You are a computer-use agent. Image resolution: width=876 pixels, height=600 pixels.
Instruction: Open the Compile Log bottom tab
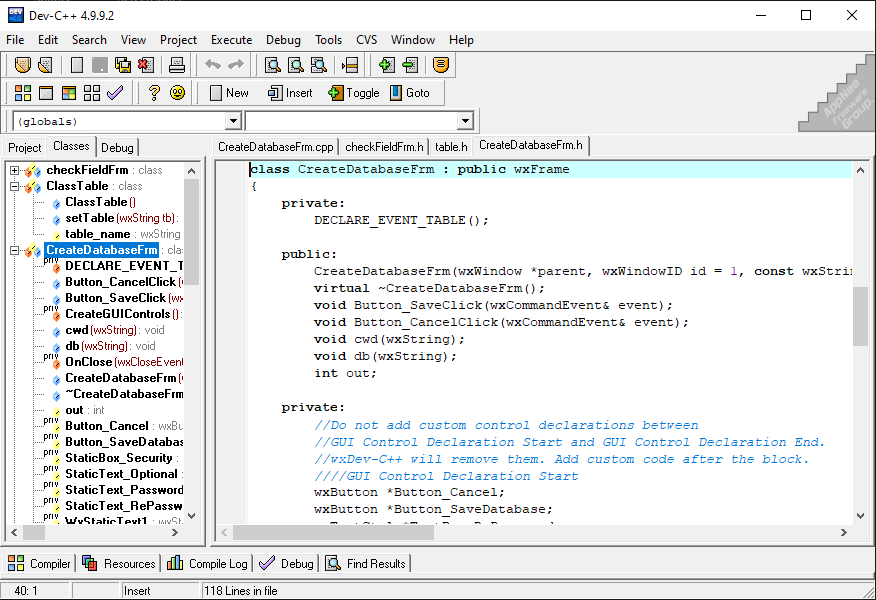[x=207, y=564]
